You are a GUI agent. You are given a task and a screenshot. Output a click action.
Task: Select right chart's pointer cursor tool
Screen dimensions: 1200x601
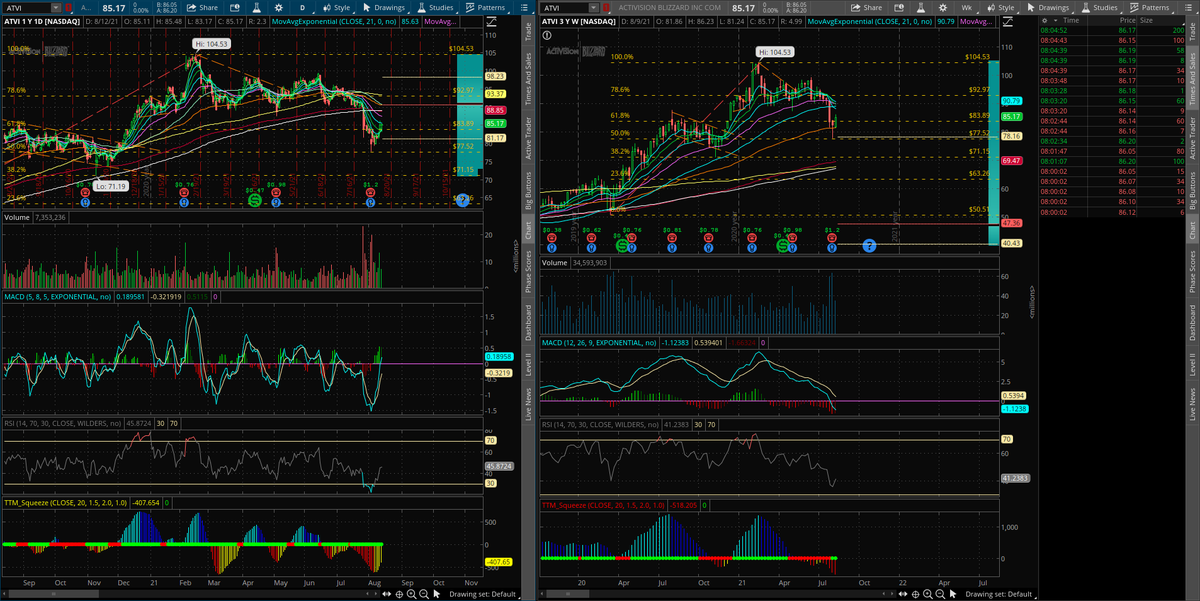(x=952, y=594)
